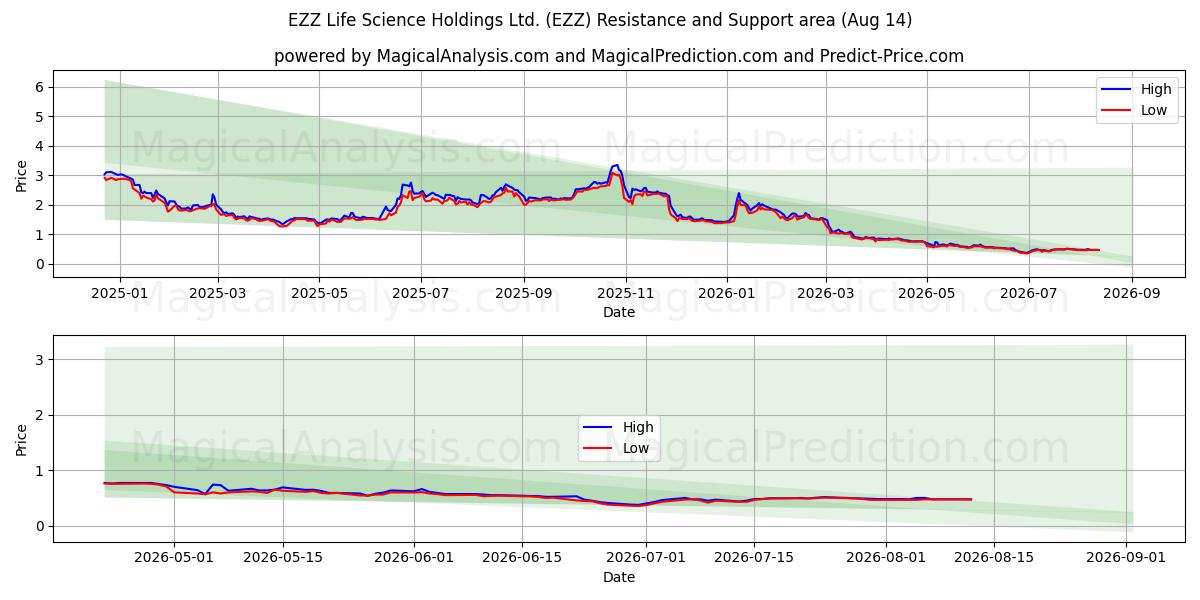Screen dimensions: 1200x600
Task: Click the '2026-05-01' tick label in bottom chart
Action: [174, 558]
